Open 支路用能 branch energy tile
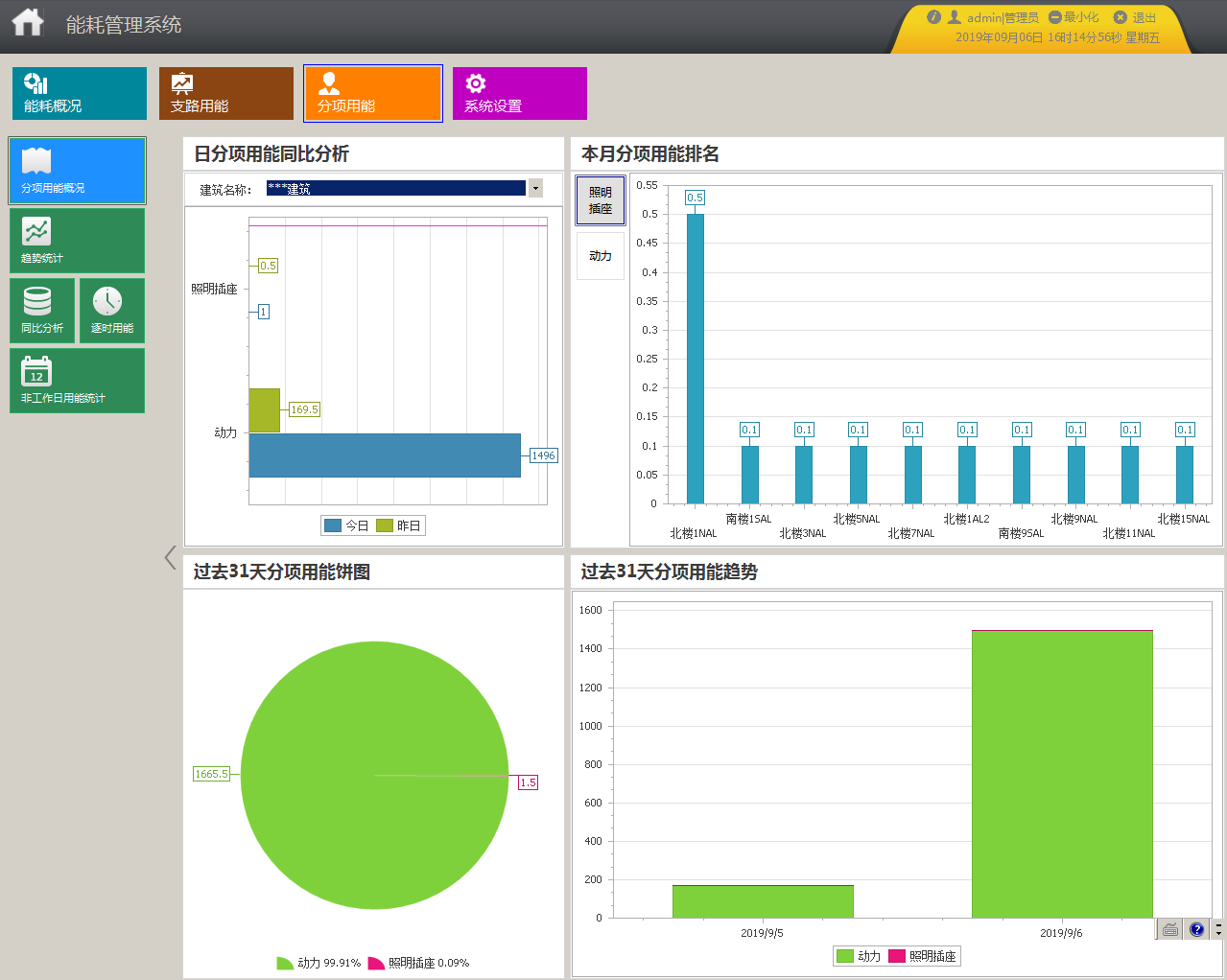The image size is (1227, 980). pos(226,93)
